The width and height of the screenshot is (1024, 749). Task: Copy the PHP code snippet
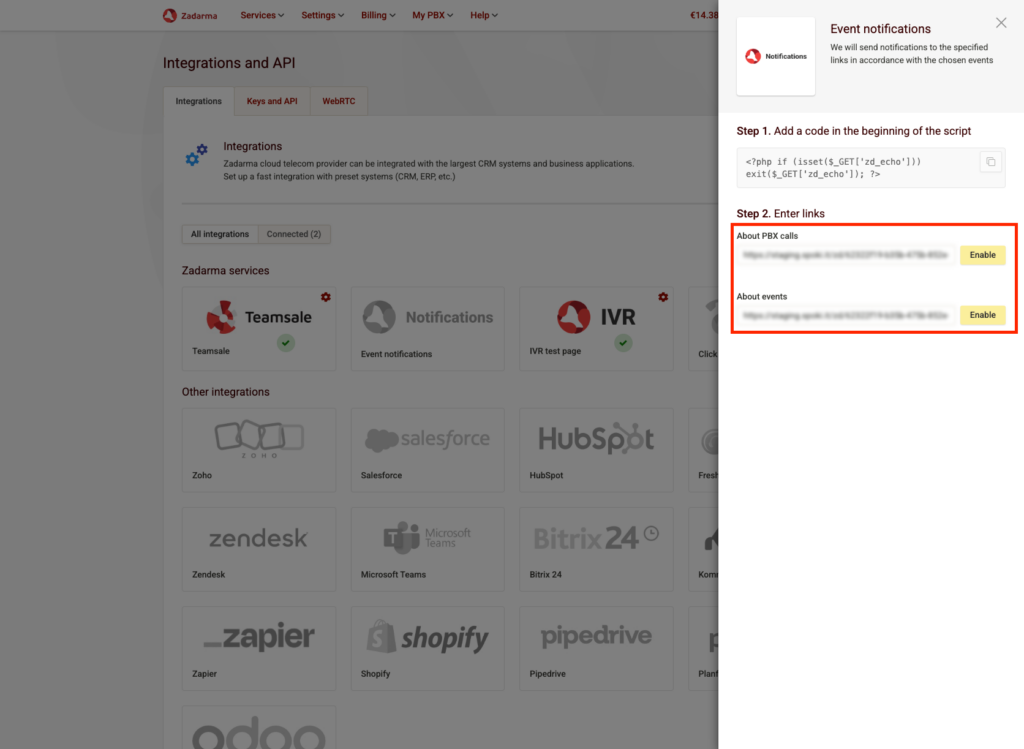tap(990, 162)
